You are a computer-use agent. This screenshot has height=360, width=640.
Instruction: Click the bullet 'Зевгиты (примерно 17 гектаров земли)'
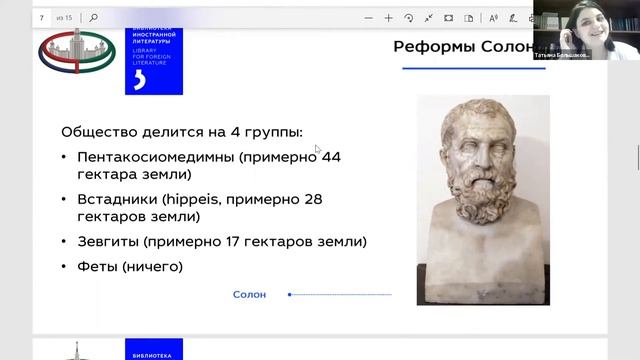tap(222, 242)
